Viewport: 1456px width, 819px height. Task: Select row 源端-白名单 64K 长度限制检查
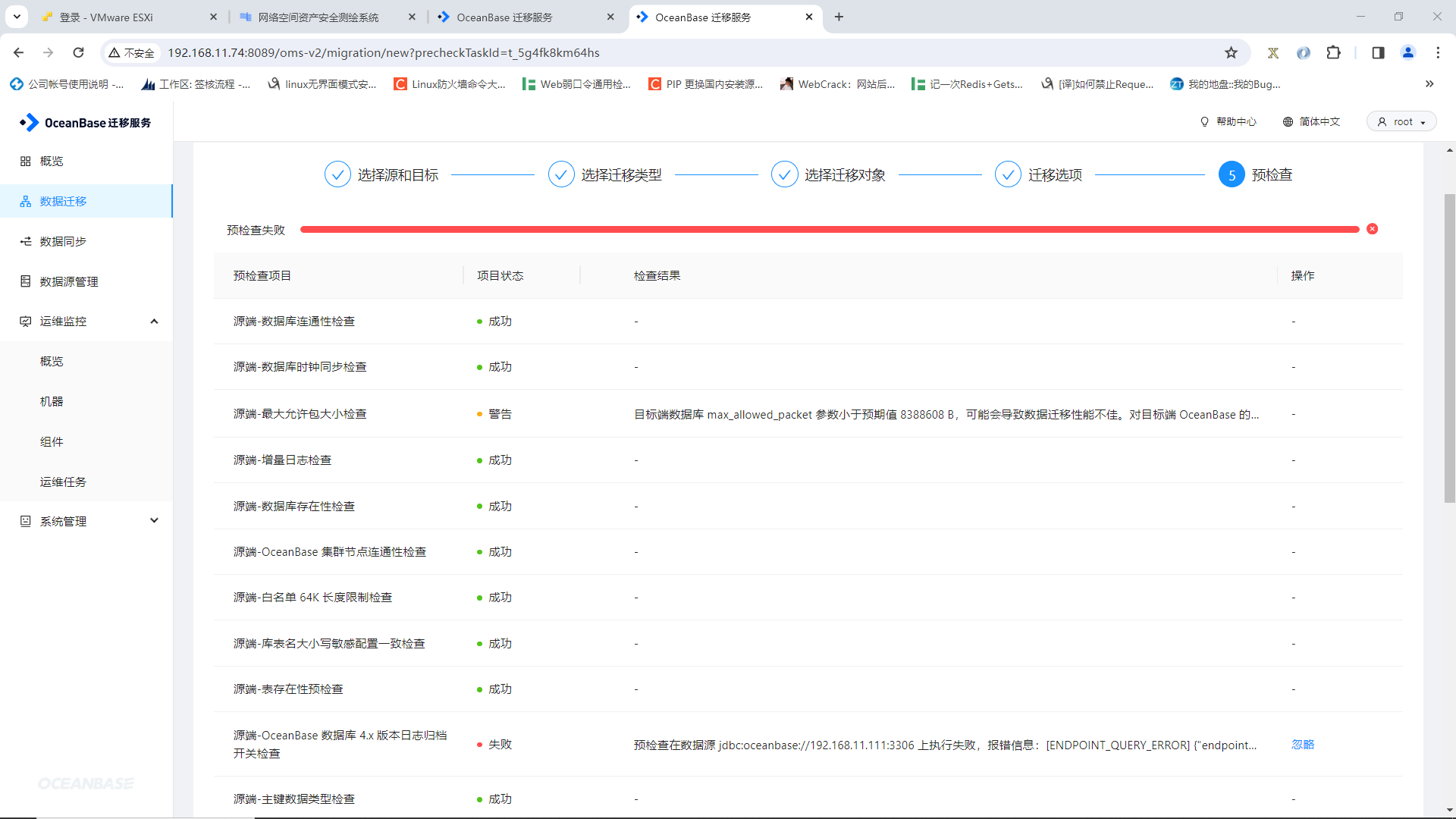(x=808, y=597)
